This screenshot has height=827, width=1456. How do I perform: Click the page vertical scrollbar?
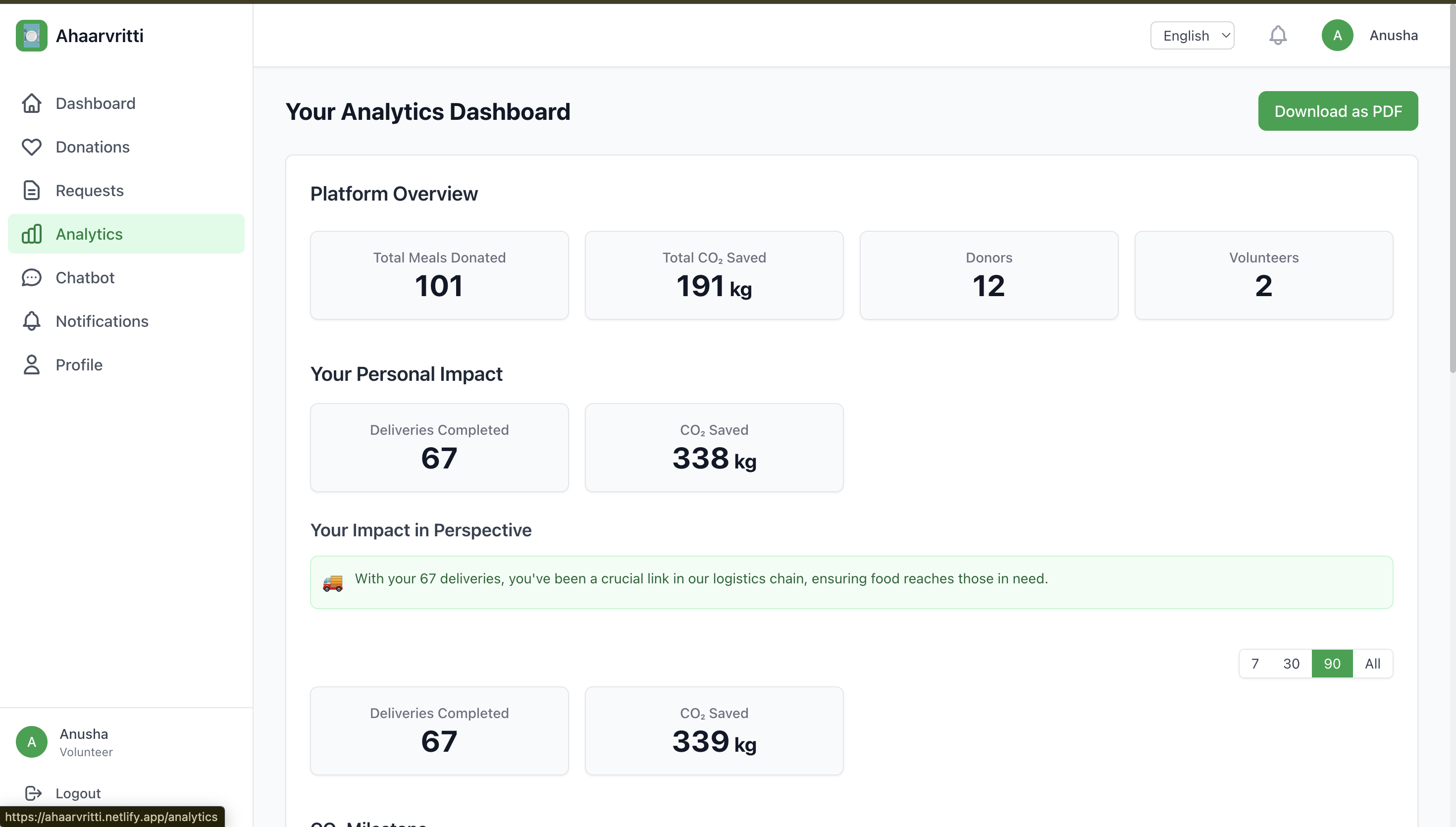1452,188
